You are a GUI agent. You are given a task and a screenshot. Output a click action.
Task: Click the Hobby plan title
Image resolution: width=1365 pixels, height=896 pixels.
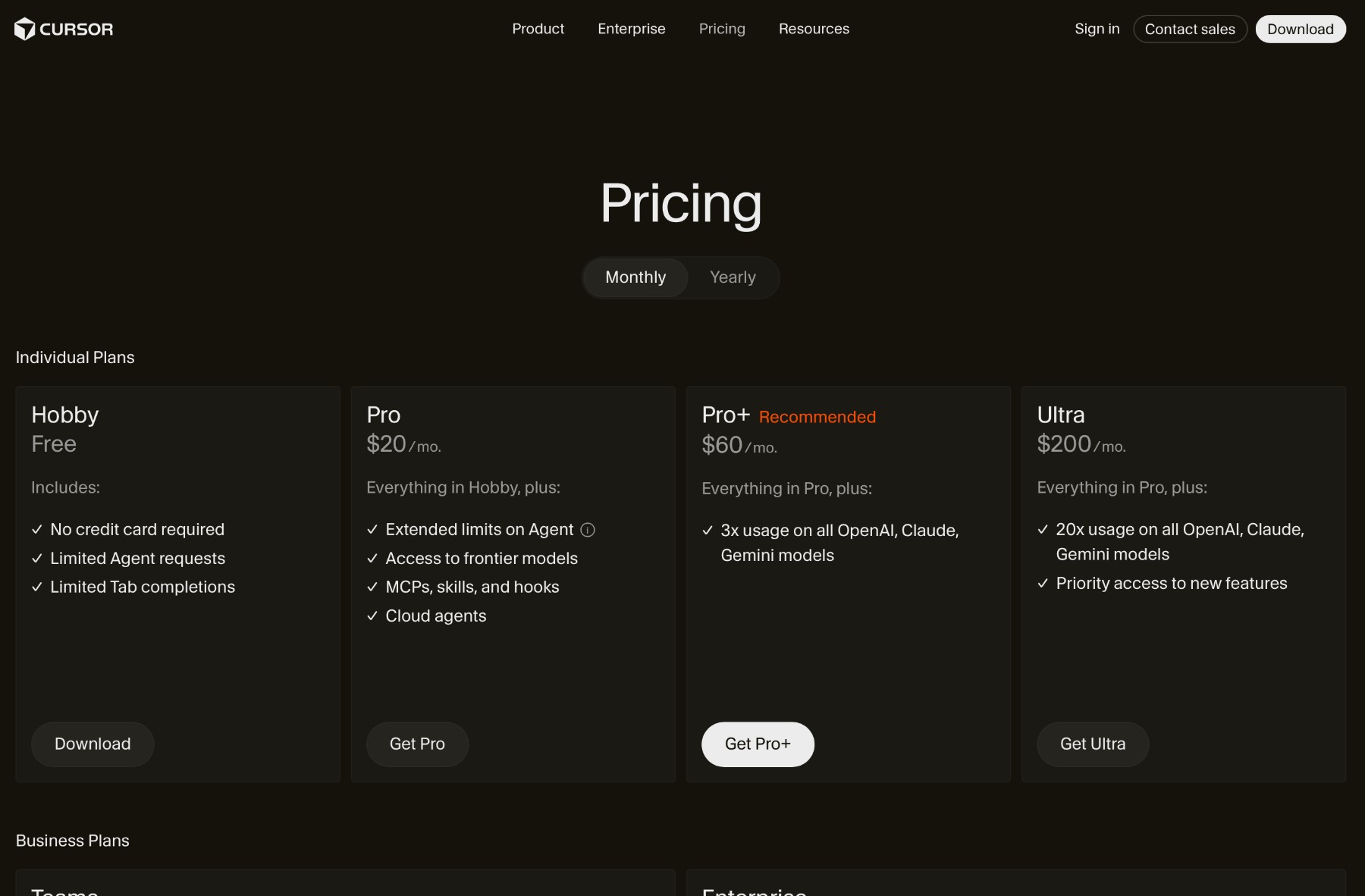(x=65, y=415)
